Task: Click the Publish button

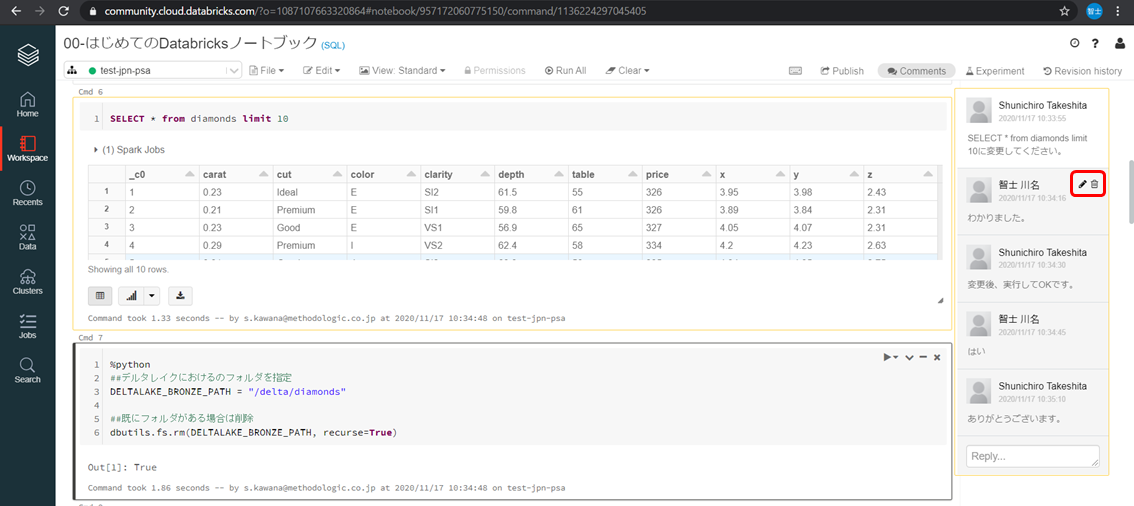Action: point(842,71)
